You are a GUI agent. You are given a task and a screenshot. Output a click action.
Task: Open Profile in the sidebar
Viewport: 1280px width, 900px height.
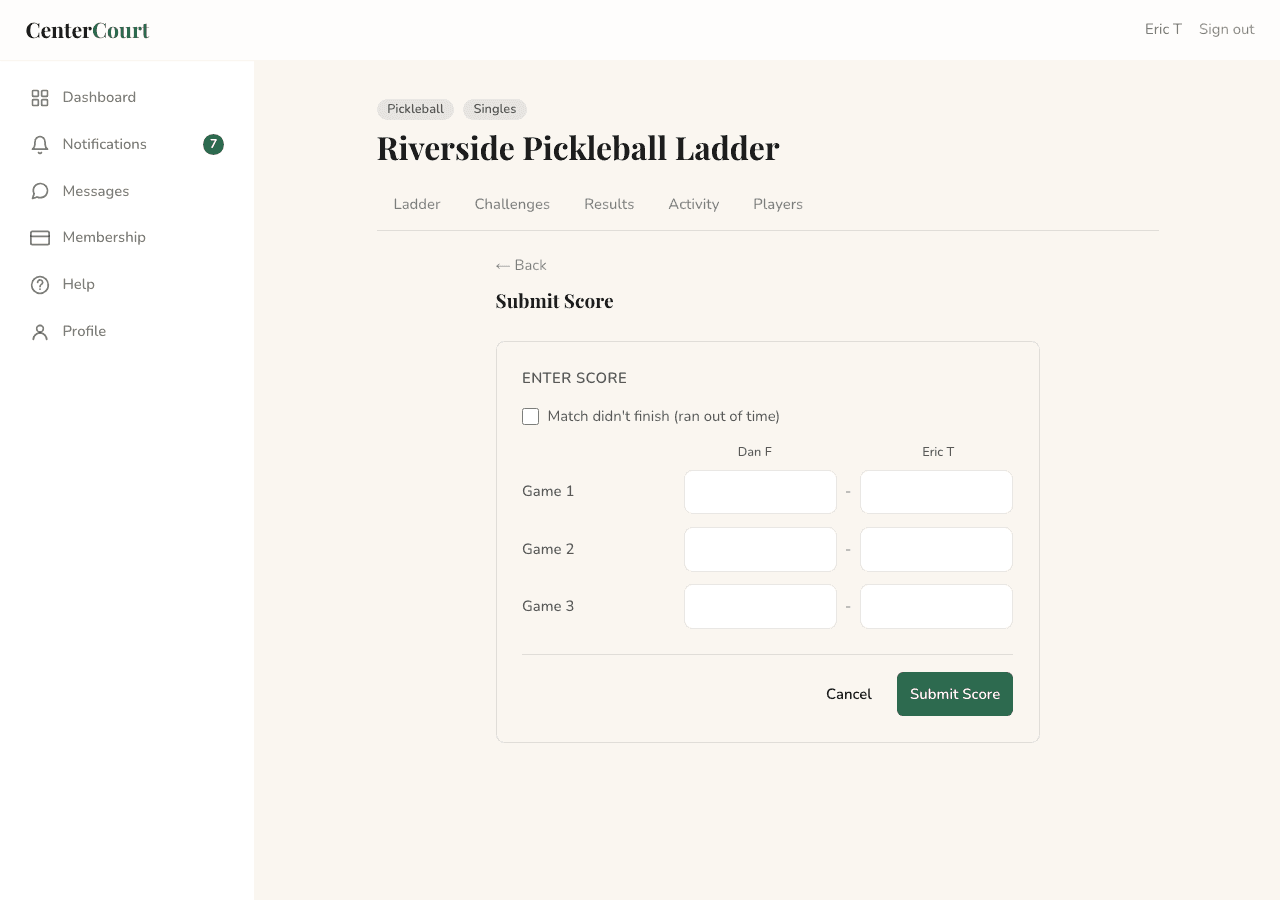coord(127,331)
